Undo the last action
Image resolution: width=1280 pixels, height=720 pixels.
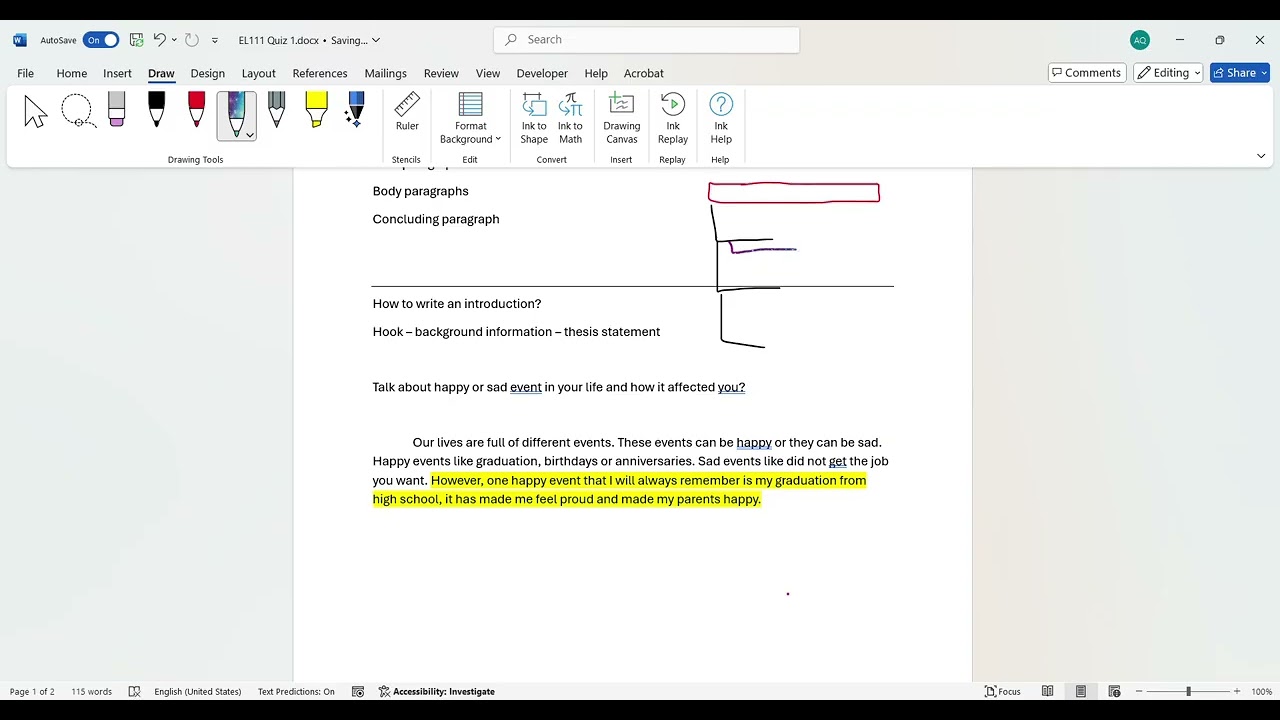click(x=159, y=40)
